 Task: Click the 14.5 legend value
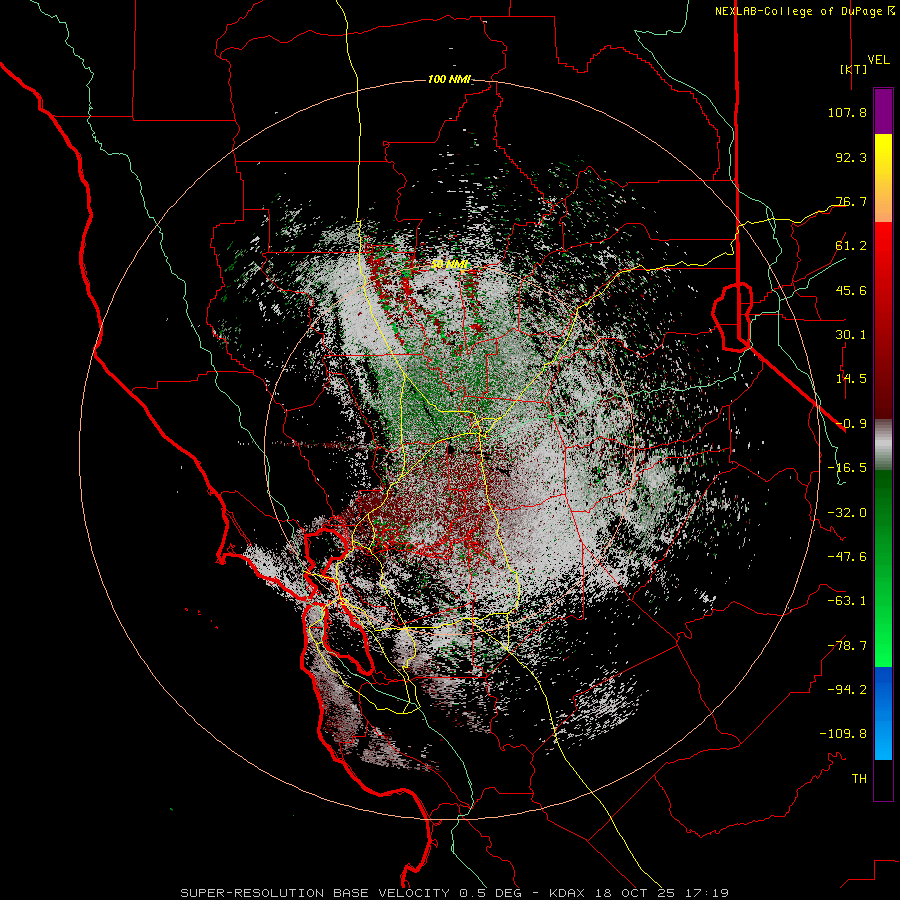click(851, 379)
